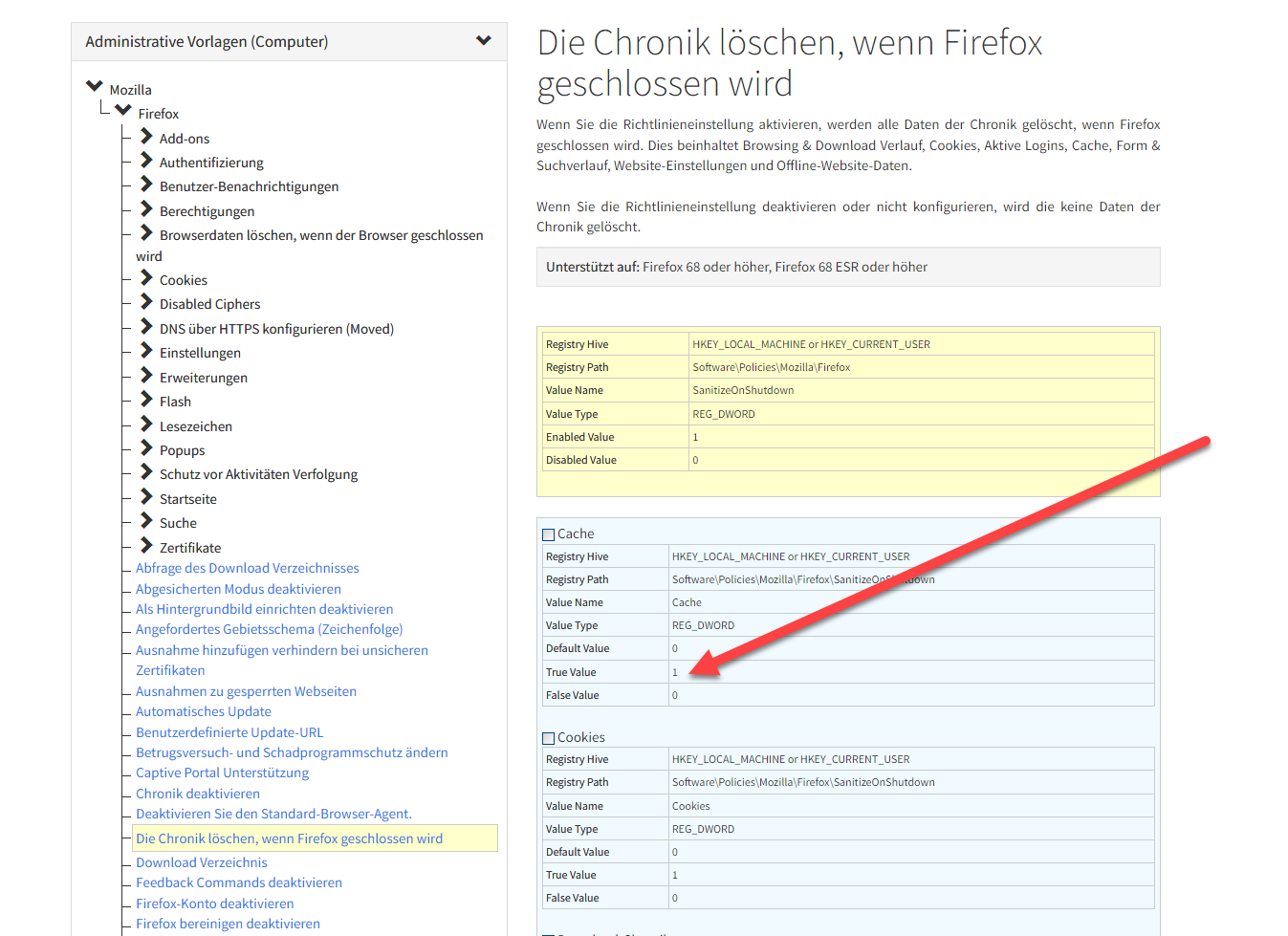Collapse the Mozilla tree node arrow
Screen dimensions: 1288x936
tap(95, 87)
